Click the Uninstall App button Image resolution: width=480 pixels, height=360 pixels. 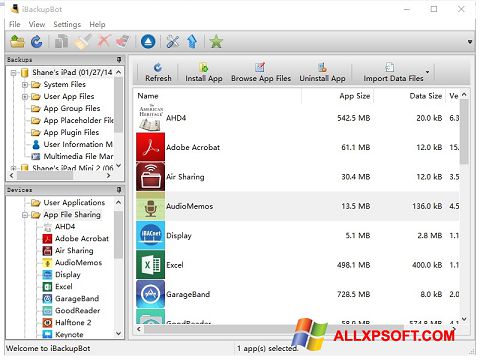[322, 72]
